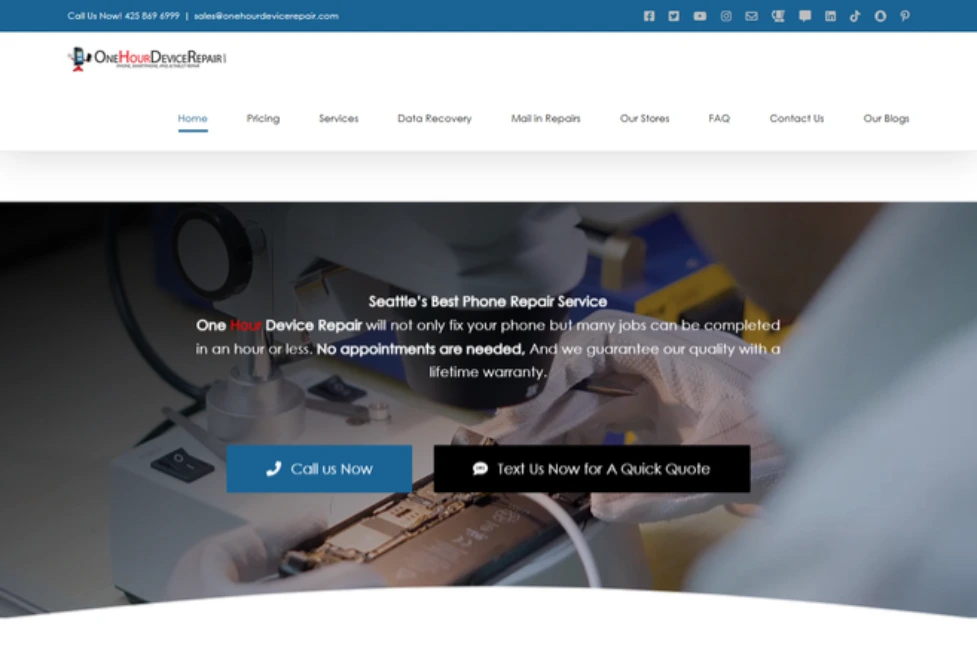Click the email envelope icon
The width and height of the screenshot is (977, 650).
pyautogui.click(x=751, y=16)
